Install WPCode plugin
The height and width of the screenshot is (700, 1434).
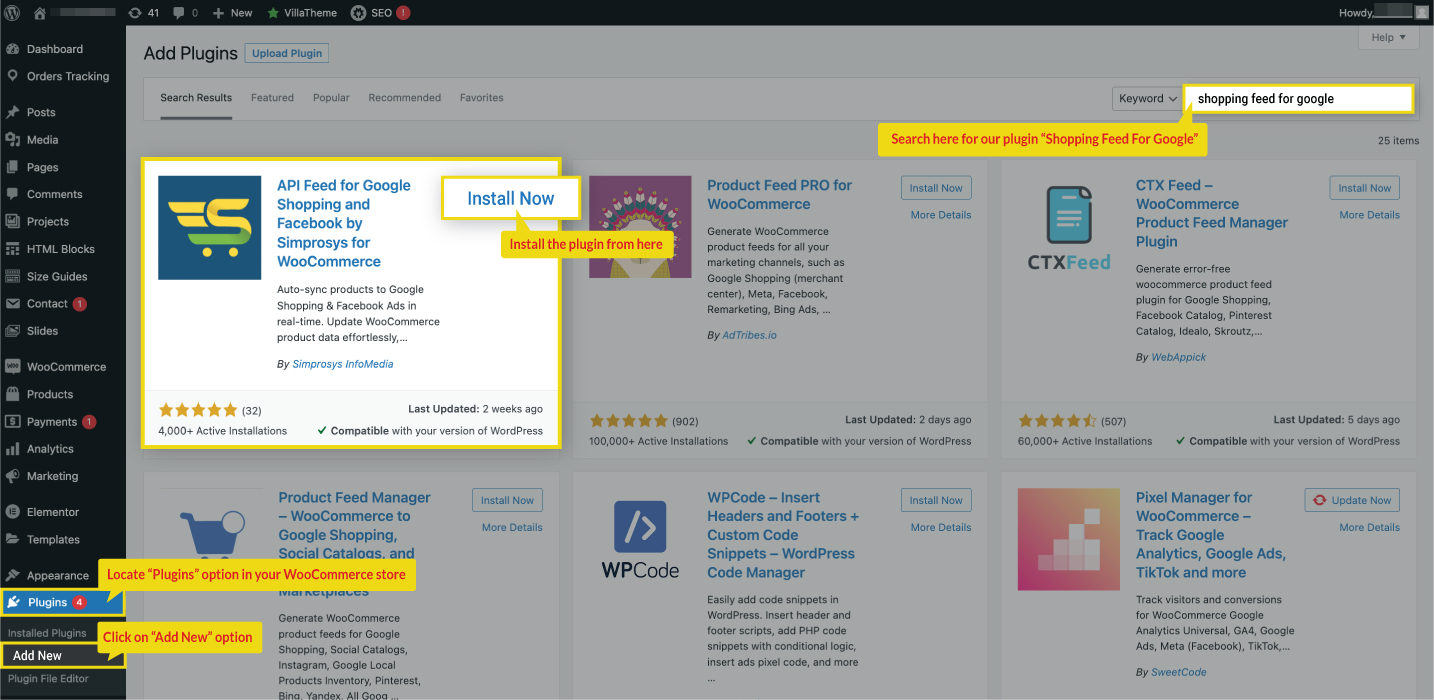(x=936, y=500)
